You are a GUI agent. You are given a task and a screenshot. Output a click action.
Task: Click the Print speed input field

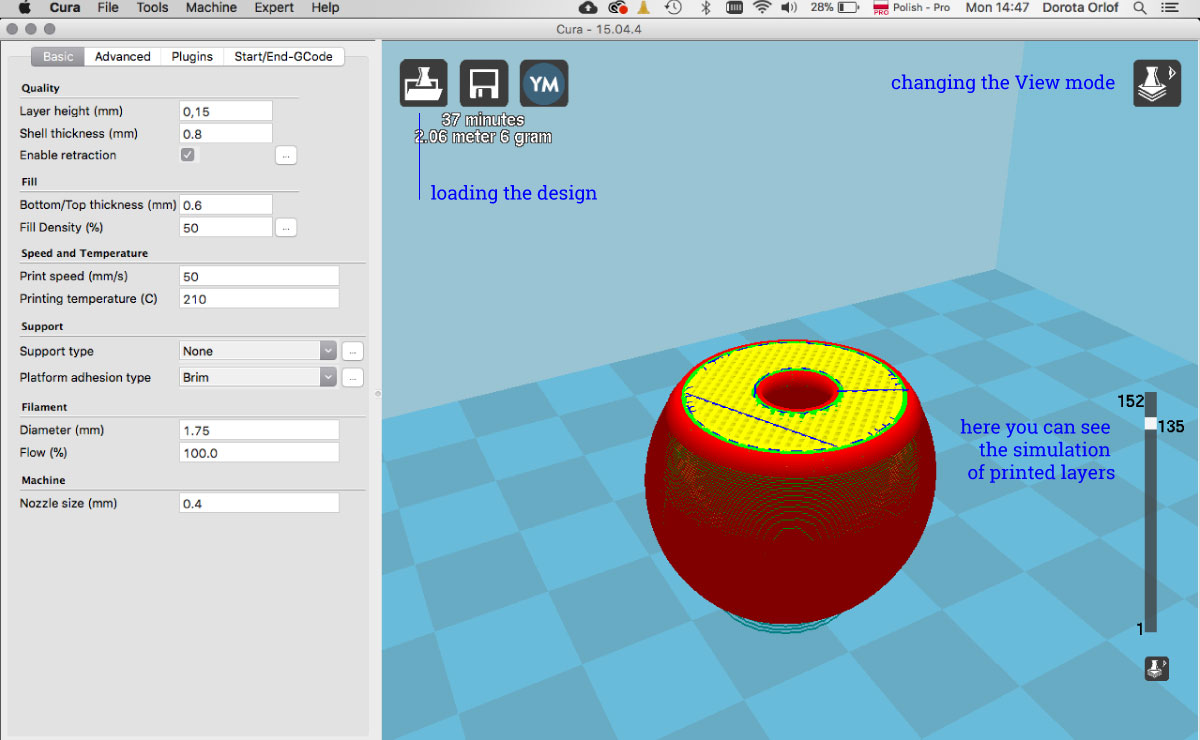click(259, 276)
